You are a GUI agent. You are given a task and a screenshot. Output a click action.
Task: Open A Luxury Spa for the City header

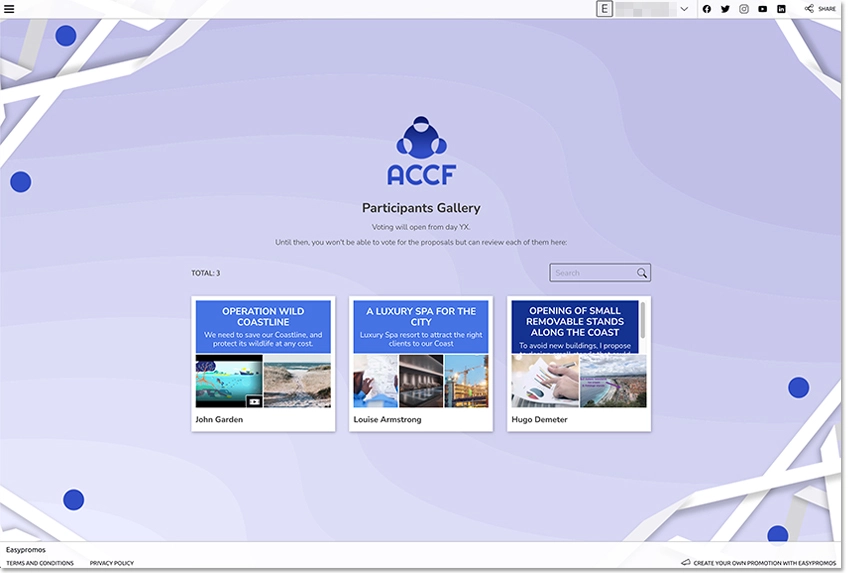click(x=421, y=327)
